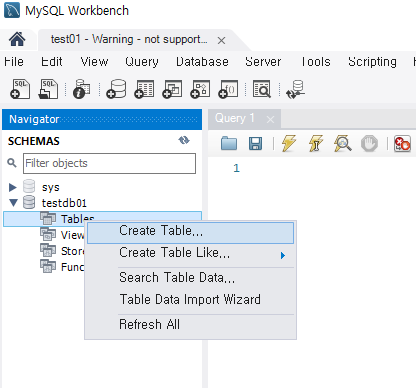
Task: Click line number 1 in editor
Action: click(x=236, y=168)
